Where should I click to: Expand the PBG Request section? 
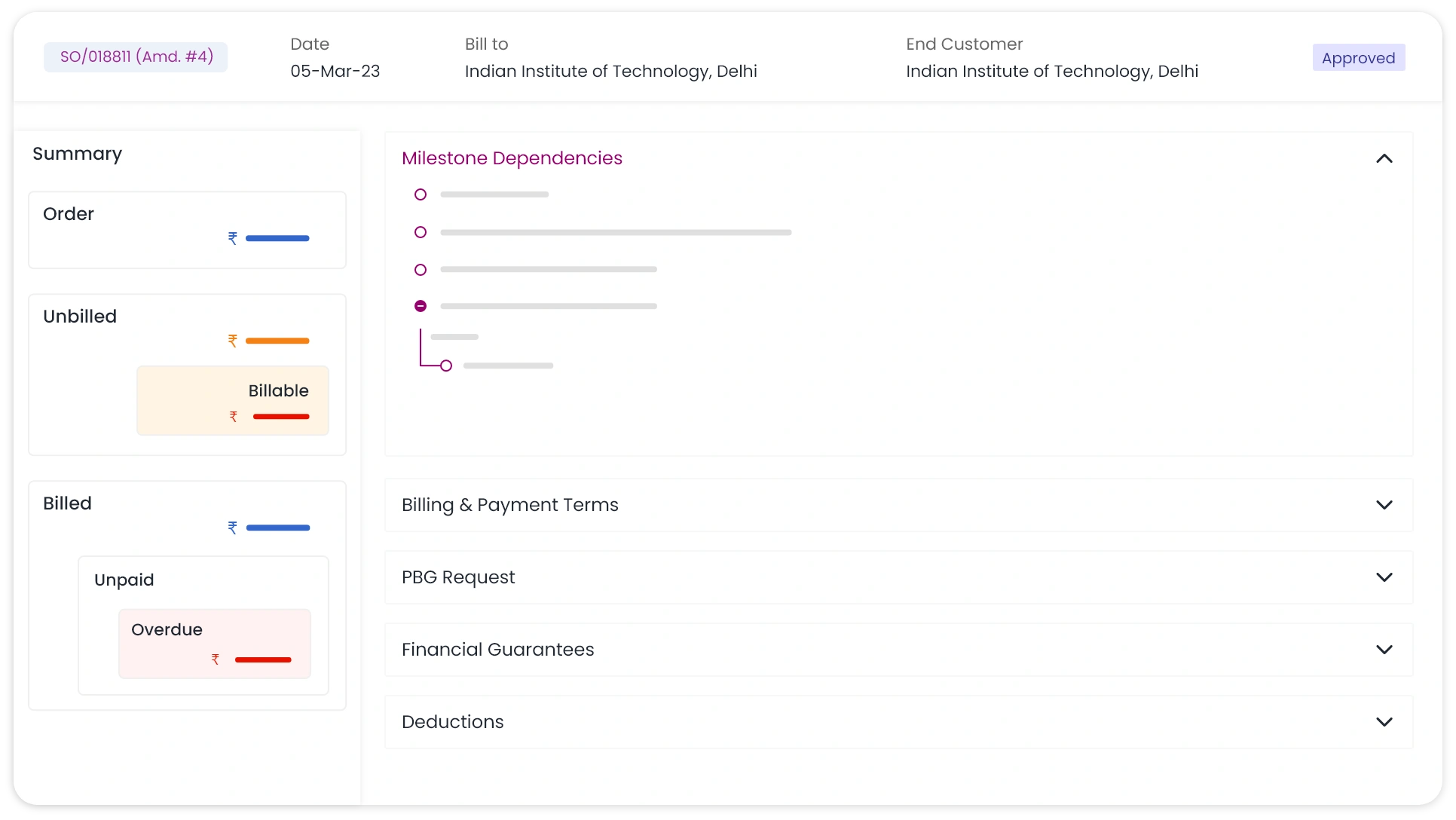point(1384,577)
